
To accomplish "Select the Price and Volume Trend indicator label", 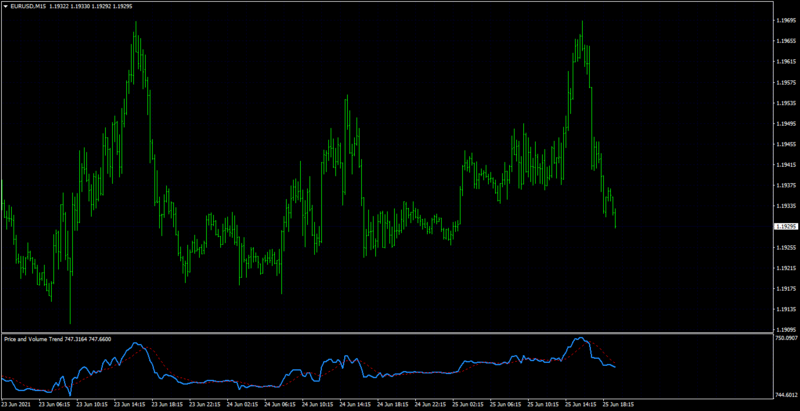I will coord(33,339).
